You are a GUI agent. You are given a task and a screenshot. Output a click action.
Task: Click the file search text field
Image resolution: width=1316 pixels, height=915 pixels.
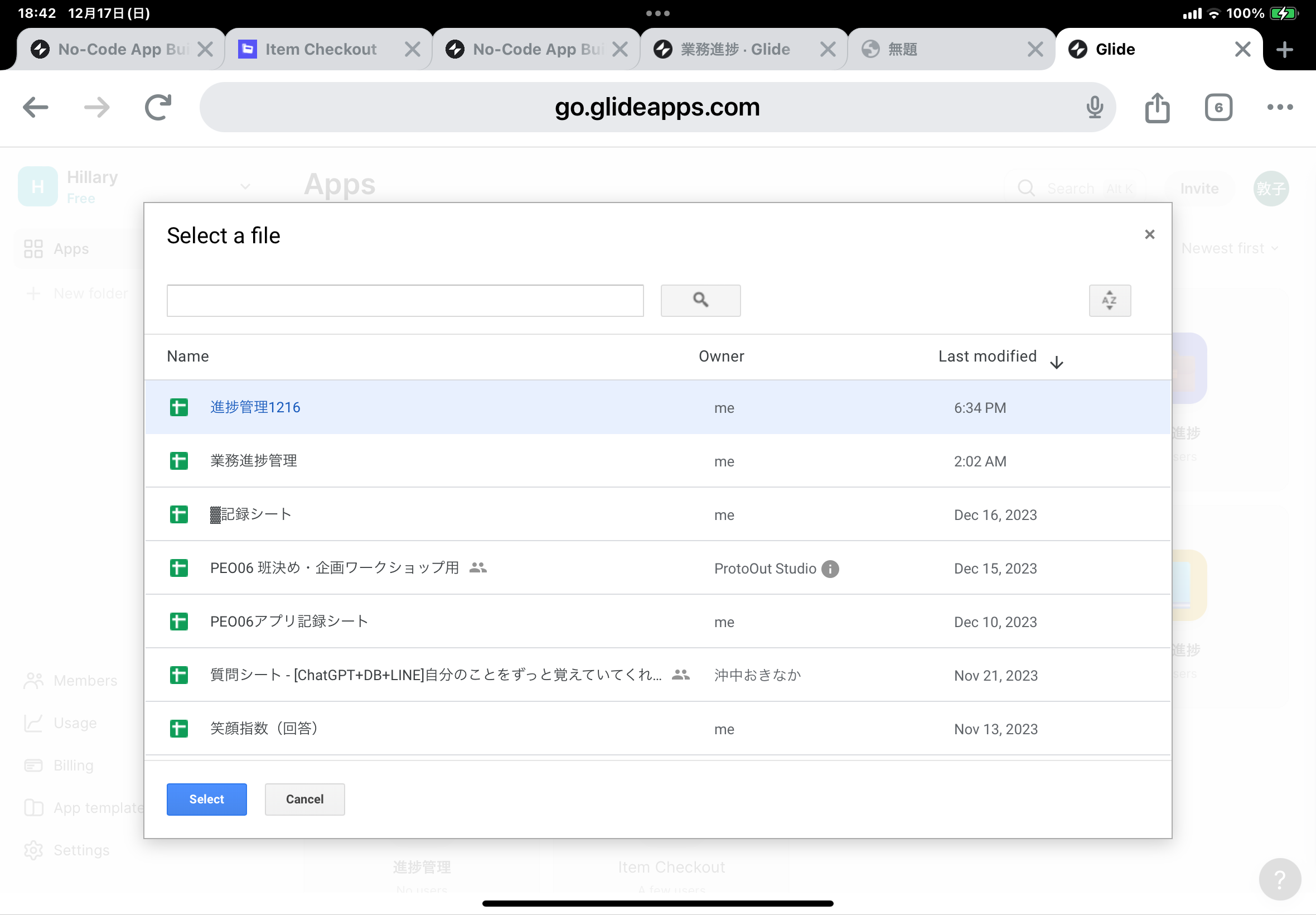pyautogui.click(x=405, y=300)
